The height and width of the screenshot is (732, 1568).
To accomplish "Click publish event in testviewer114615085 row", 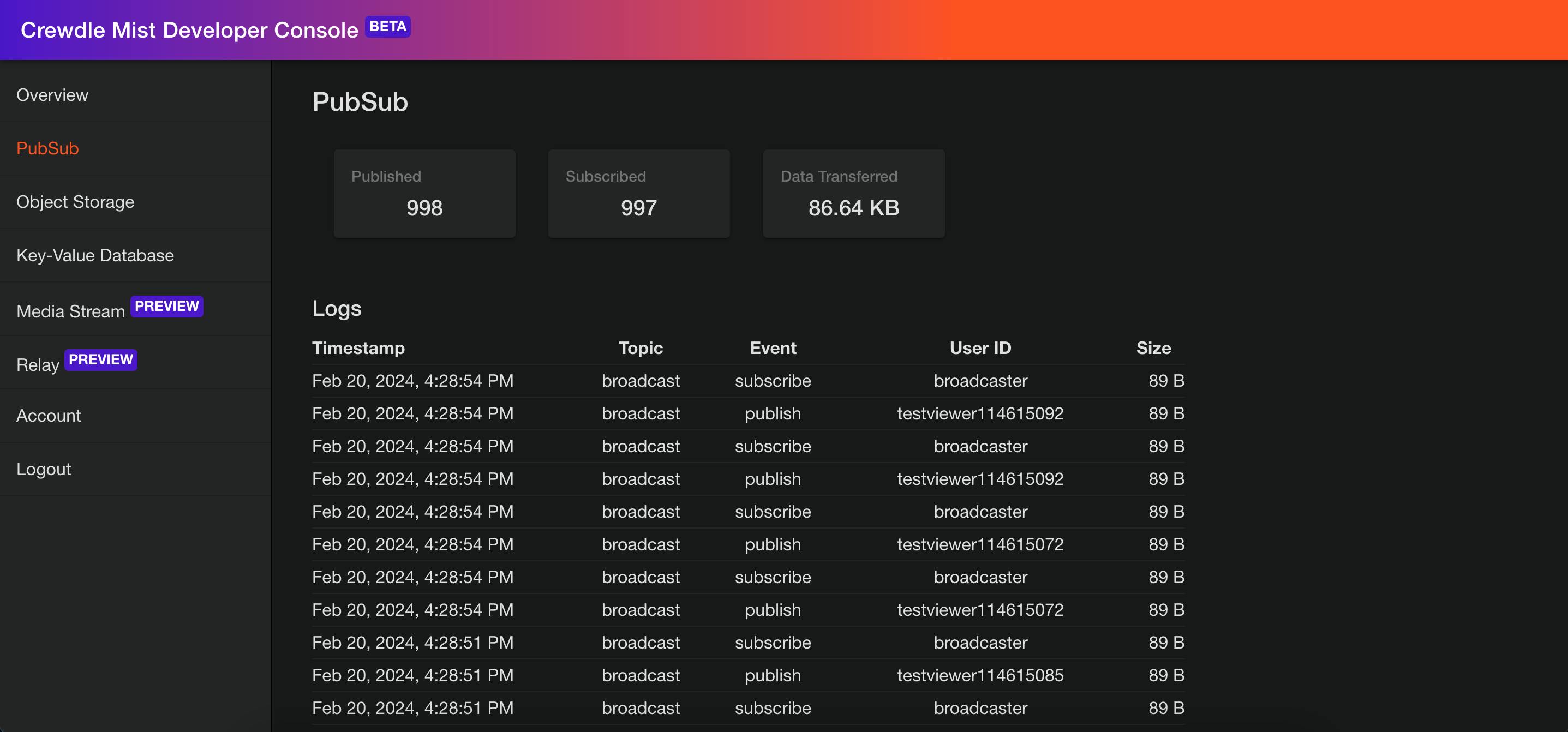I will 773,675.
